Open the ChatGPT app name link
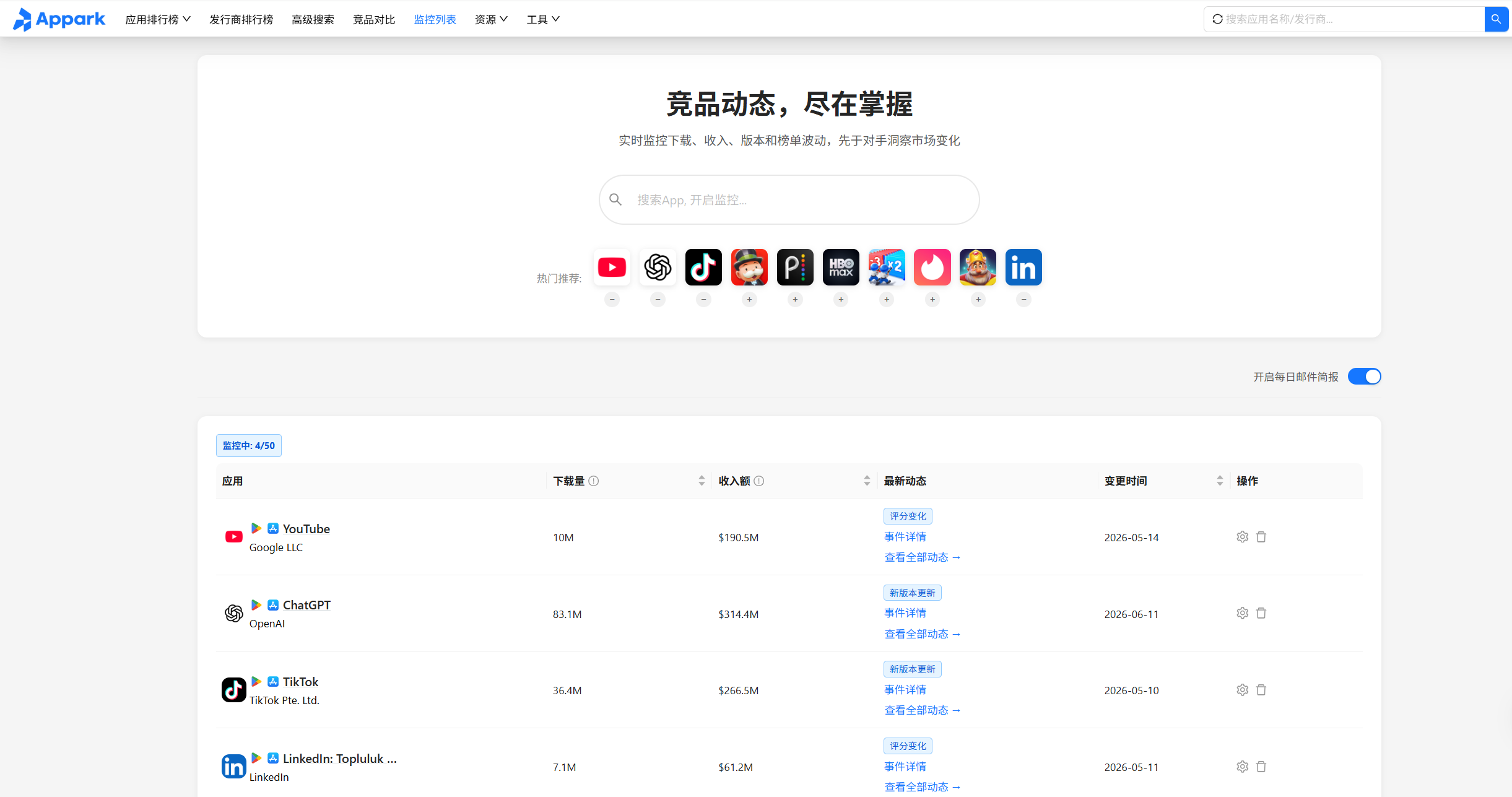This screenshot has width=1512, height=797. coord(306,605)
